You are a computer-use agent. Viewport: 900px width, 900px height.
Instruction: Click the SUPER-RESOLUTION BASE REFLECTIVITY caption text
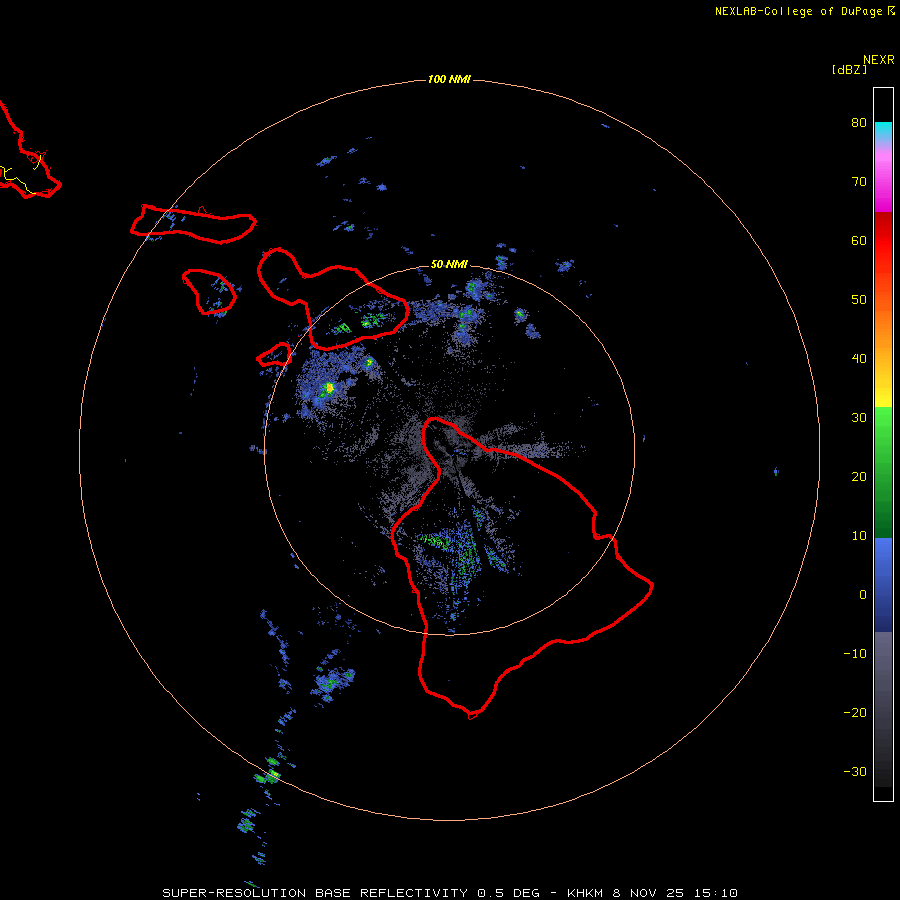[x=315, y=893]
